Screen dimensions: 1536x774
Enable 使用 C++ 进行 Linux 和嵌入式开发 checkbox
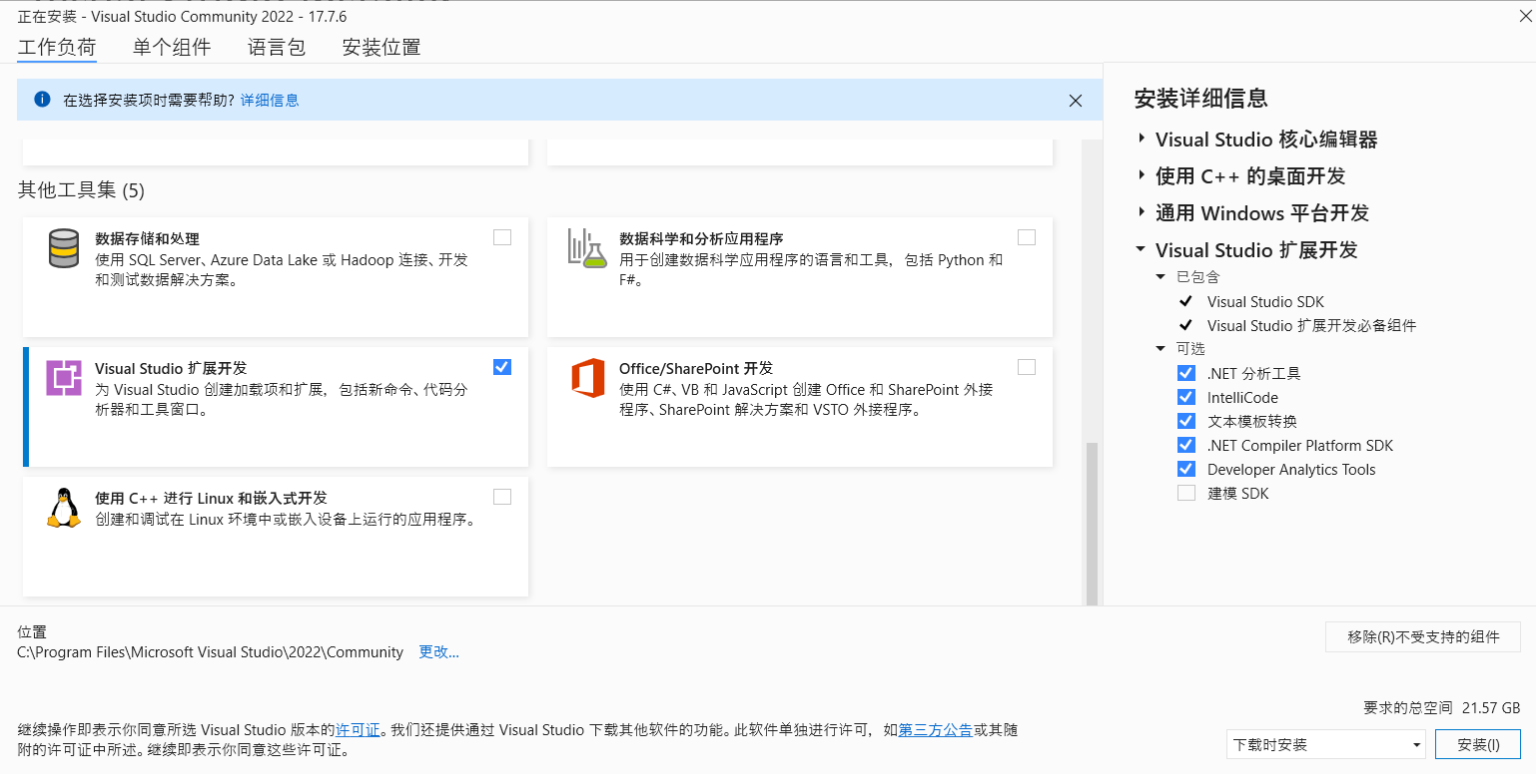pos(502,497)
